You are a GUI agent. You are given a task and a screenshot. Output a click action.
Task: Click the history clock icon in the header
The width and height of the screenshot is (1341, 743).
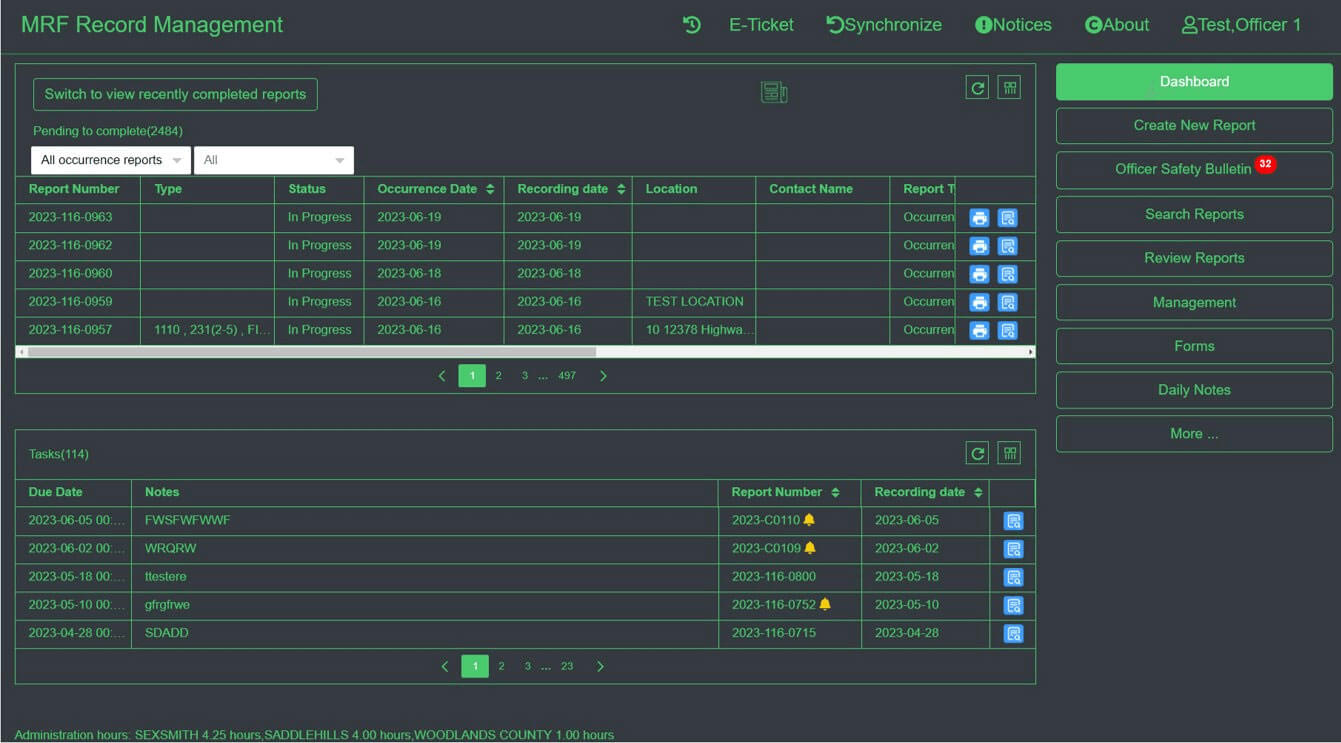click(x=691, y=24)
